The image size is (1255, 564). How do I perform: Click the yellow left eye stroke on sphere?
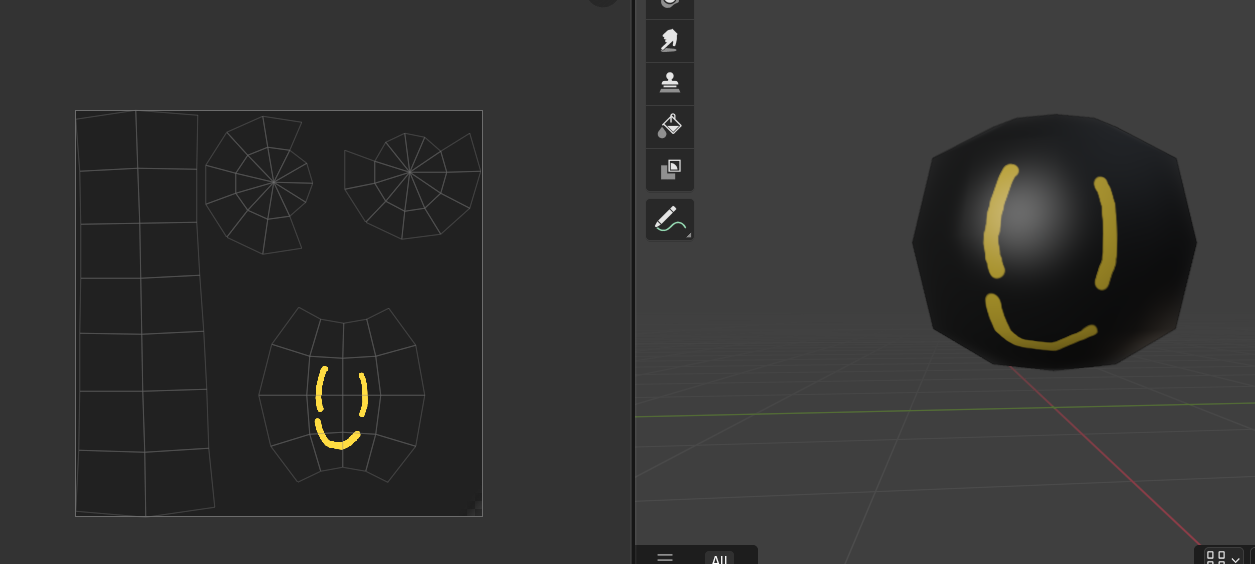[998, 222]
